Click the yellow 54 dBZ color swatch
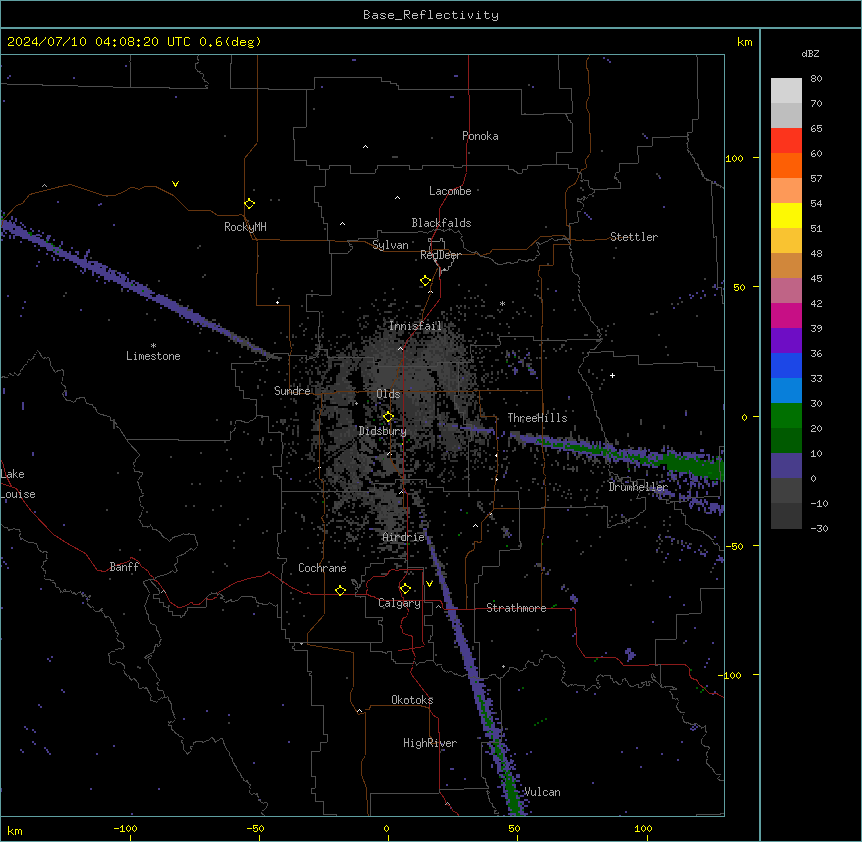862x842 pixels. click(786, 215)
